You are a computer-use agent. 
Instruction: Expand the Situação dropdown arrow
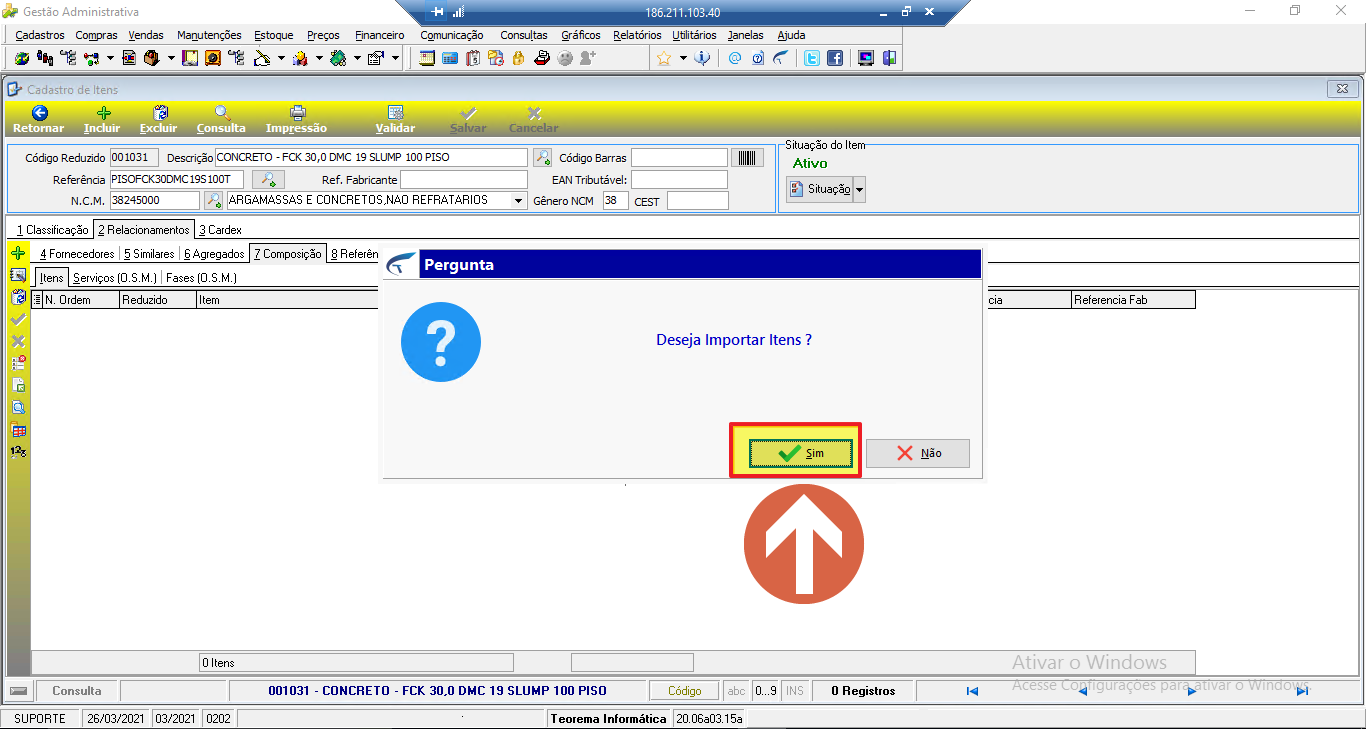coord(859,189)
